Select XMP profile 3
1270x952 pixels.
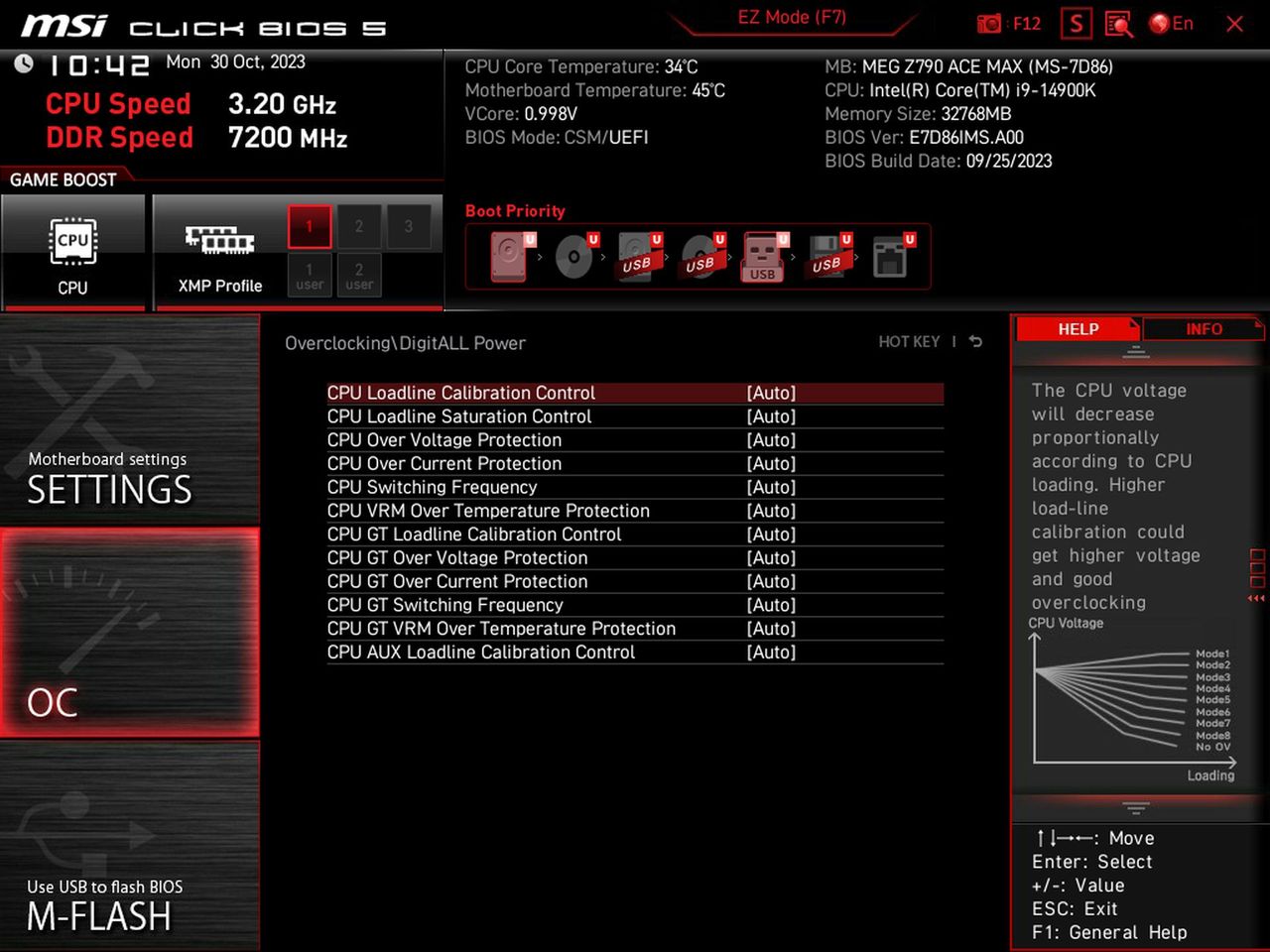coord(409,226)
